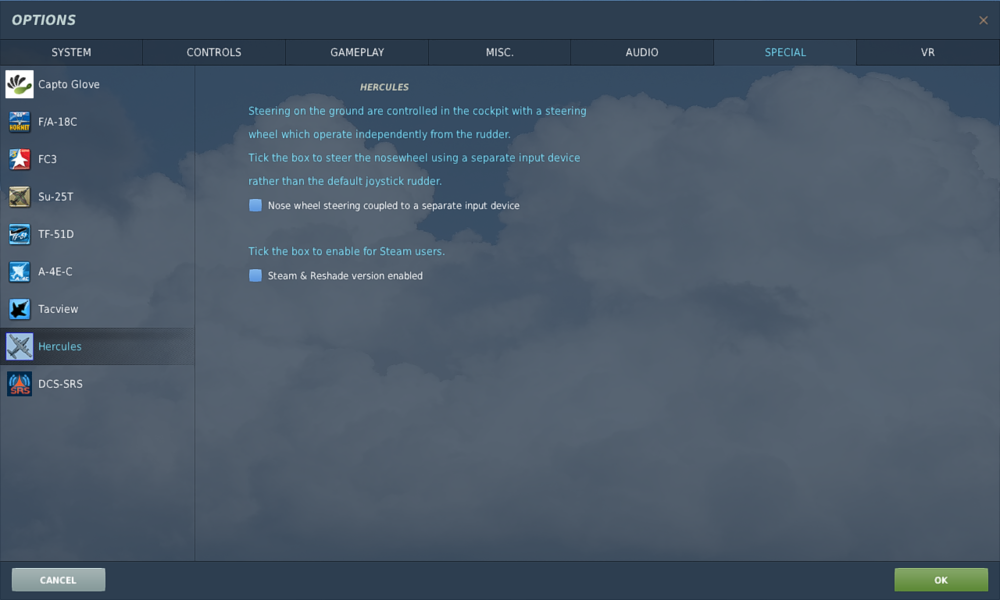The height and width of the screenshot is (600, 1000).
Task: Select the MISC. tab
Action: click(499, 52)
